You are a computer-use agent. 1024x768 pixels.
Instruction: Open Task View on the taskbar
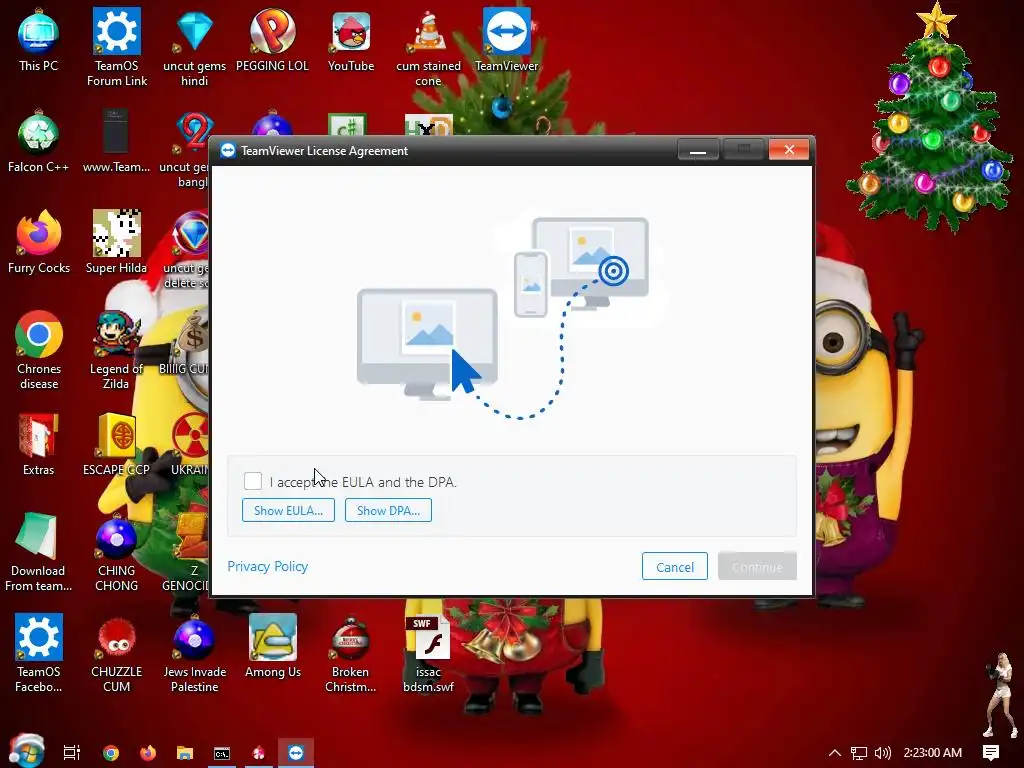tap(72, 753)
